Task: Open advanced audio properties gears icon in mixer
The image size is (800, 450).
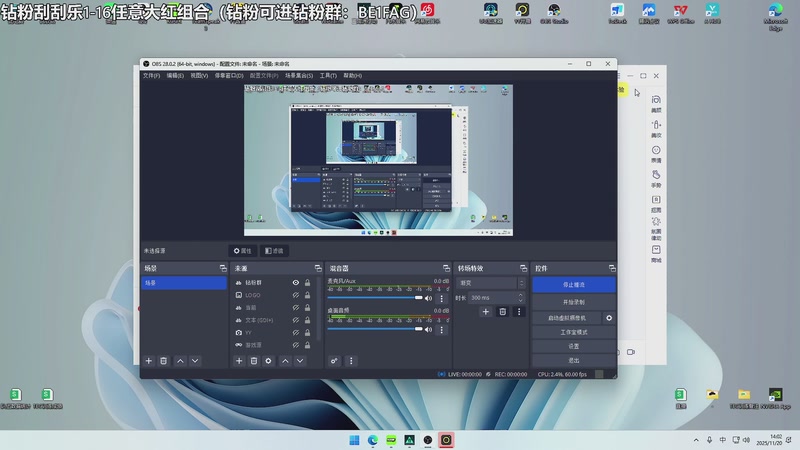Action: click(x=334, y=361)
